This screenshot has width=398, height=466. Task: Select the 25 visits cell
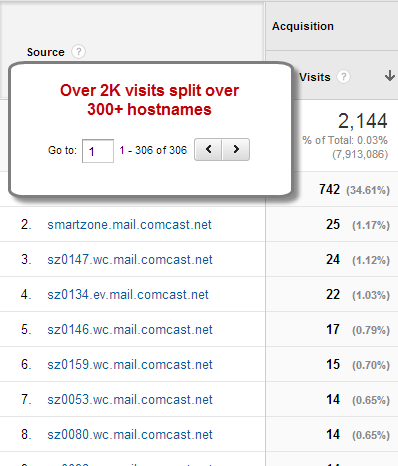pos(333,225)
